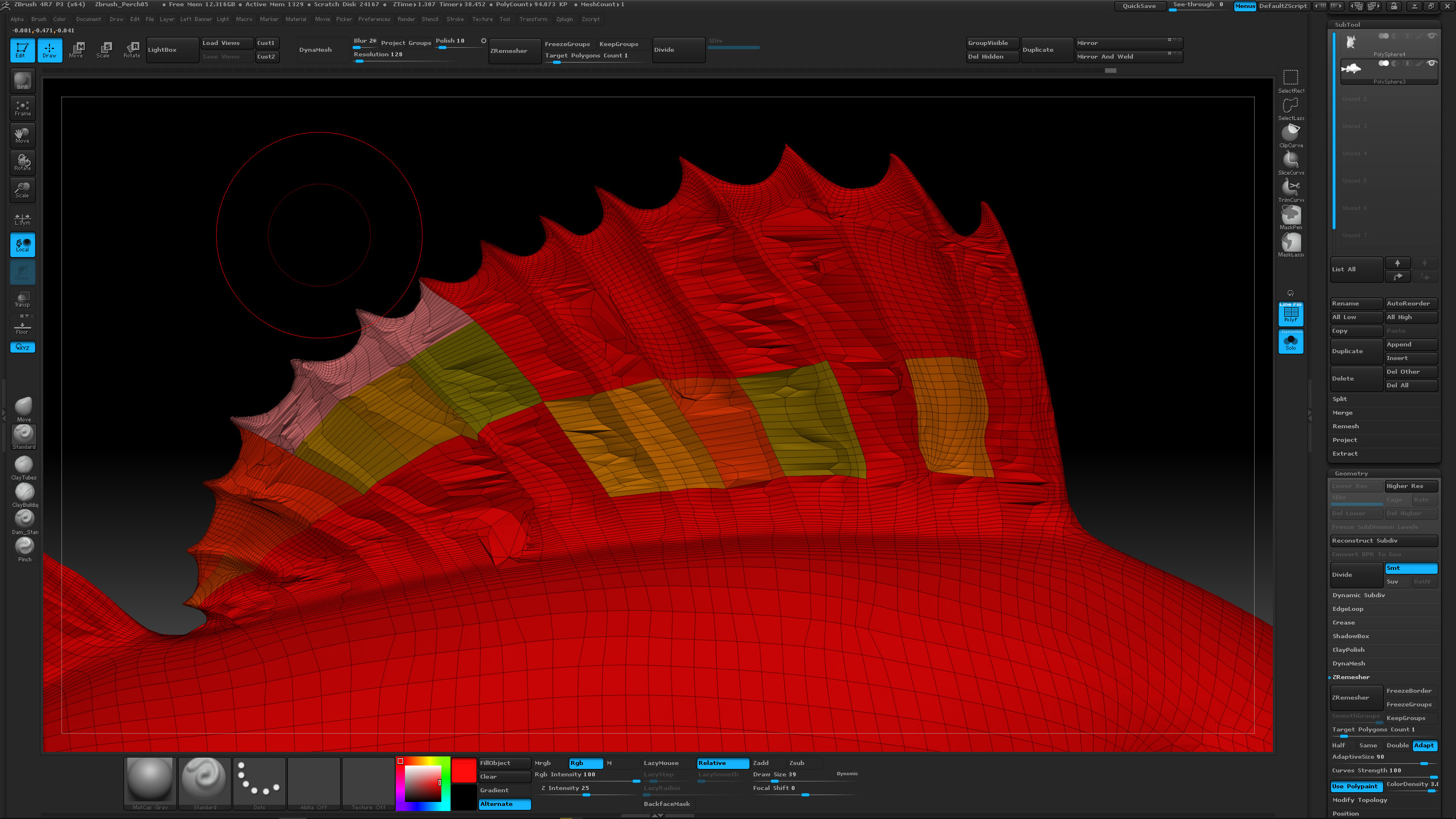Click the Frame view icon
1456x819 pixels.
point(23,108)
